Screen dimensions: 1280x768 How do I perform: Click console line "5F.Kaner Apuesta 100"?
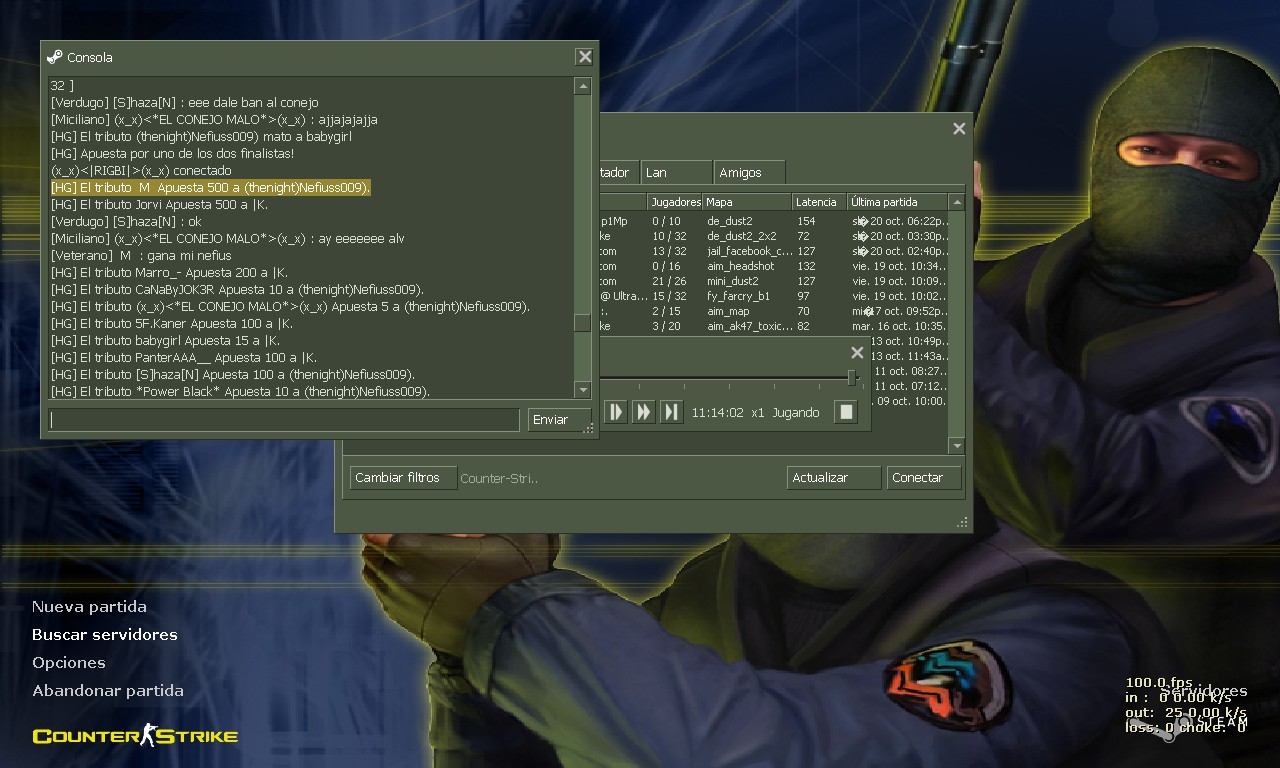tap(172, 324)
